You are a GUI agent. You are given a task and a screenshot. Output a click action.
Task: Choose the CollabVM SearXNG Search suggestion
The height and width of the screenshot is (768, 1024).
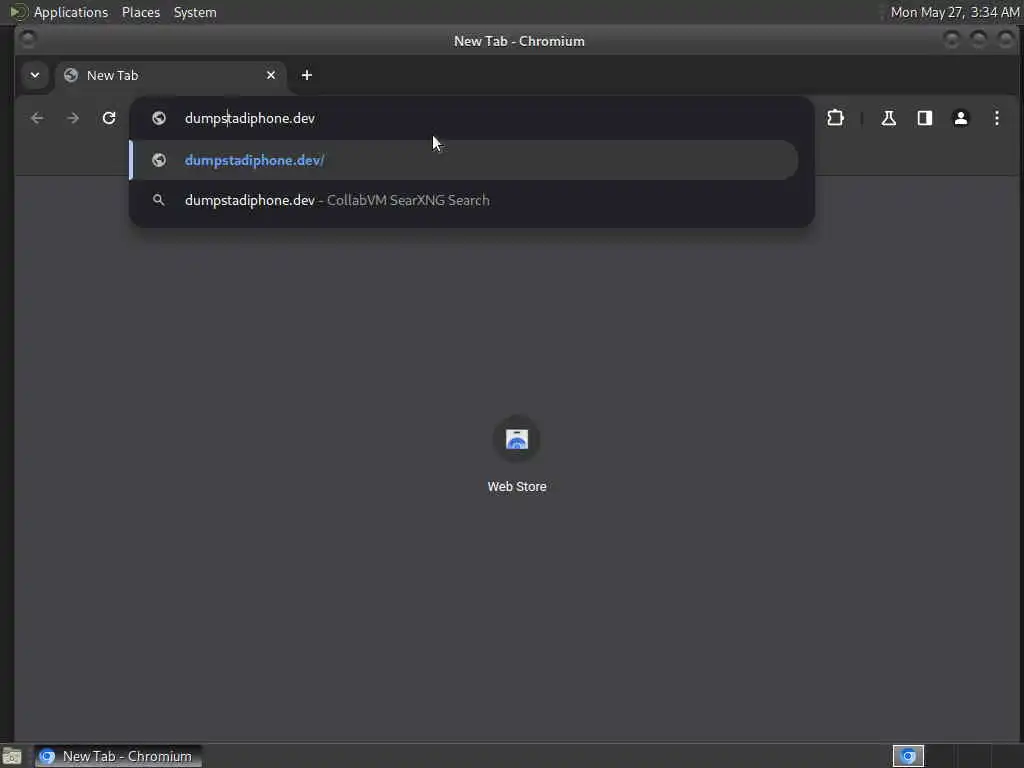pos(464,200)
